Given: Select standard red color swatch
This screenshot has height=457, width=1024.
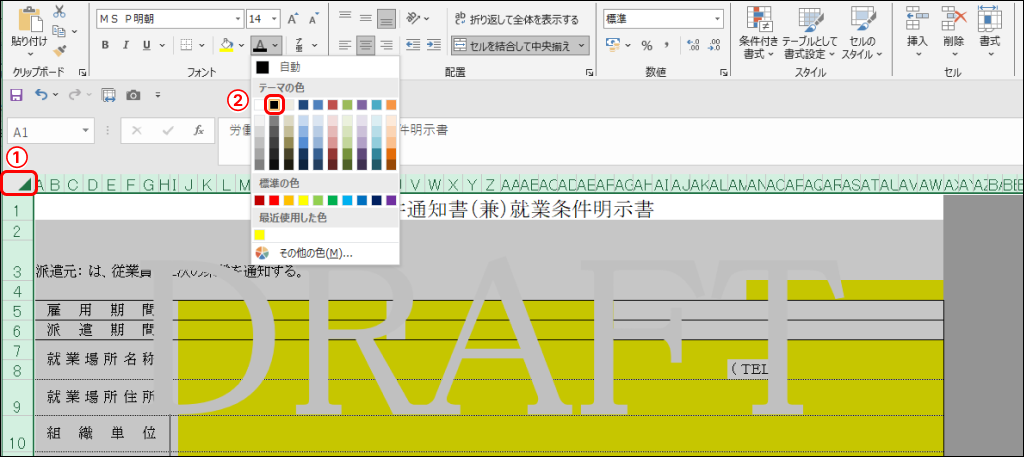Looking at the screenshot, I should pos(274,200).
